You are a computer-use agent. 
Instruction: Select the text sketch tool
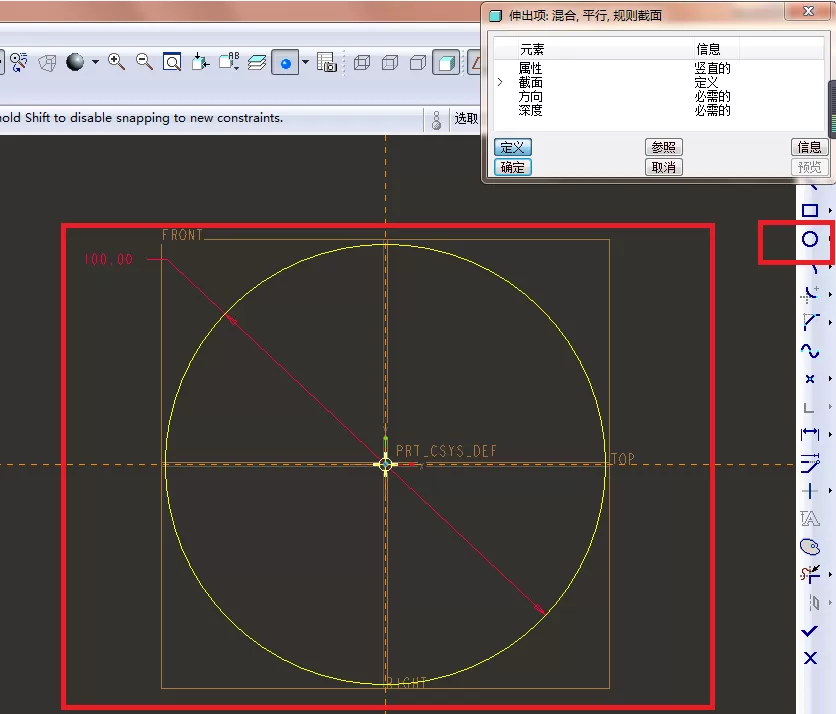tap(810, 519)
